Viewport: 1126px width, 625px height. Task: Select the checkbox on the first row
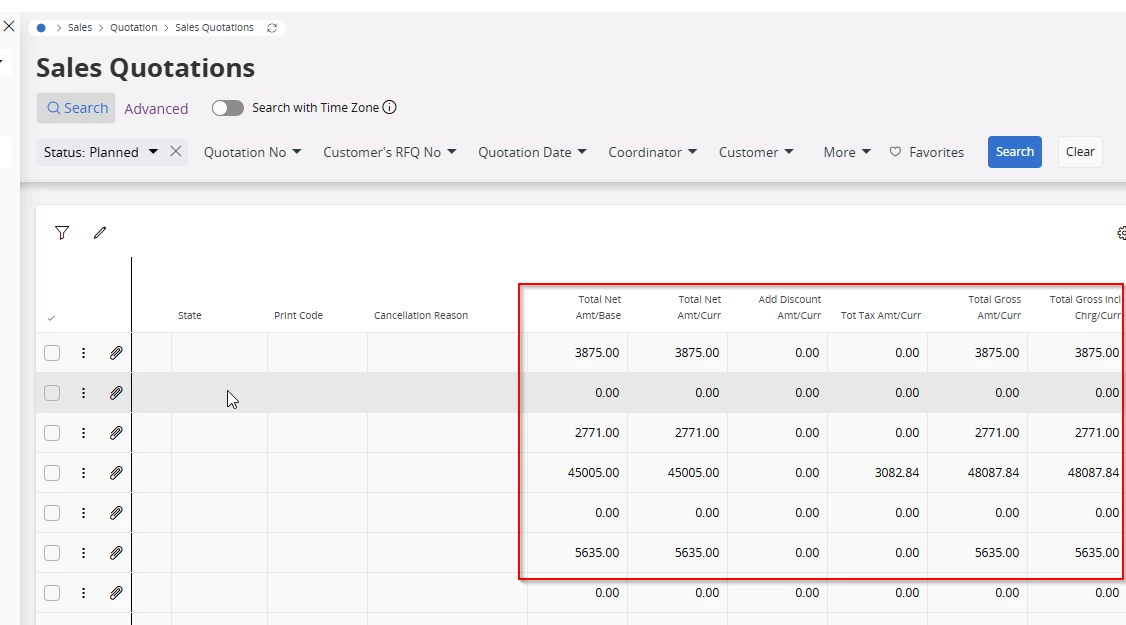pos(52,353)
